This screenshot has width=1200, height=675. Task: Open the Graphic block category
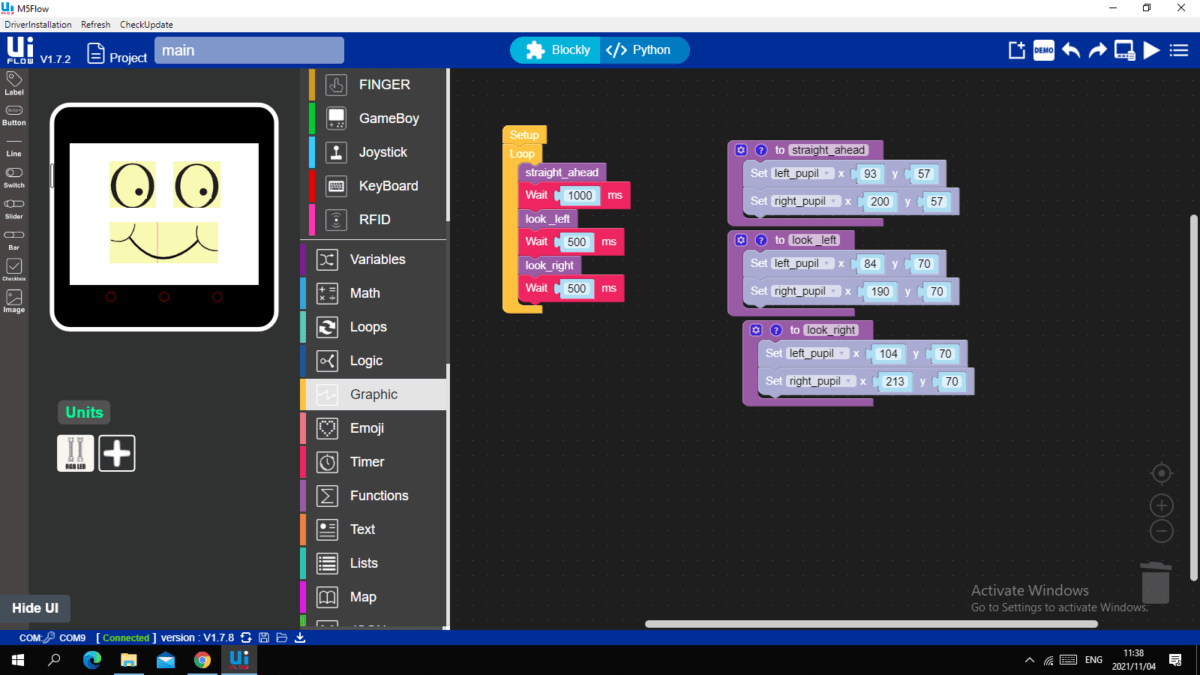click(x=373, y=394)
